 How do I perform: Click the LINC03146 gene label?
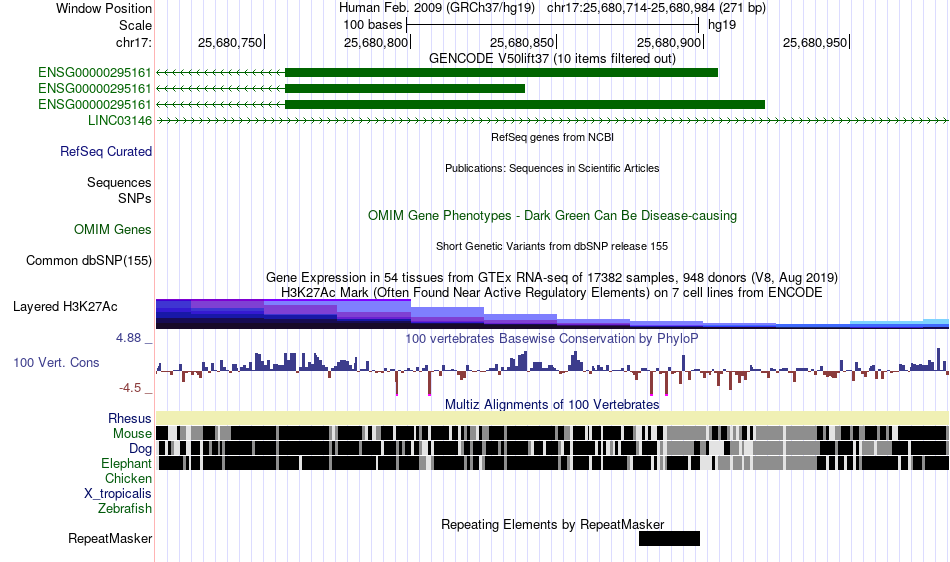[x=120, y=121]
